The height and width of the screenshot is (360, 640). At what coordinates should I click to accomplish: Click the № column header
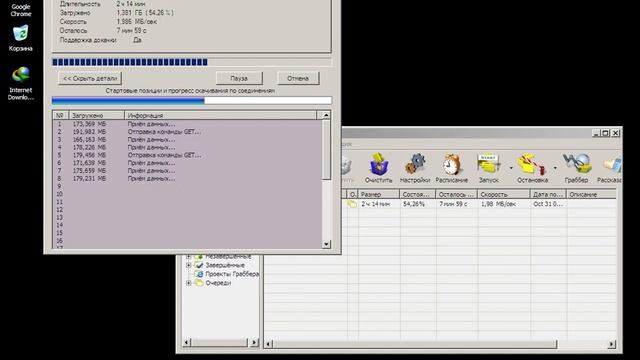[x=60, y=116]
